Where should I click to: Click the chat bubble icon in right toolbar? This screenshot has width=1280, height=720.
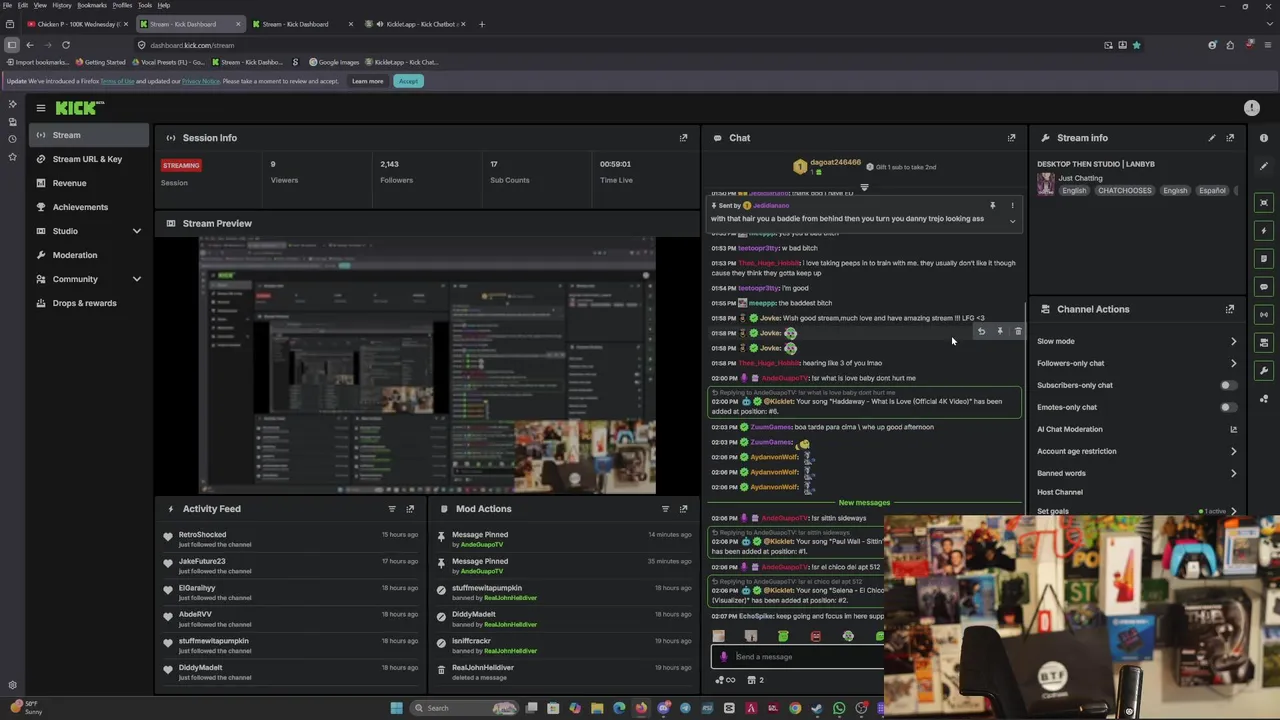[1264, 287]
